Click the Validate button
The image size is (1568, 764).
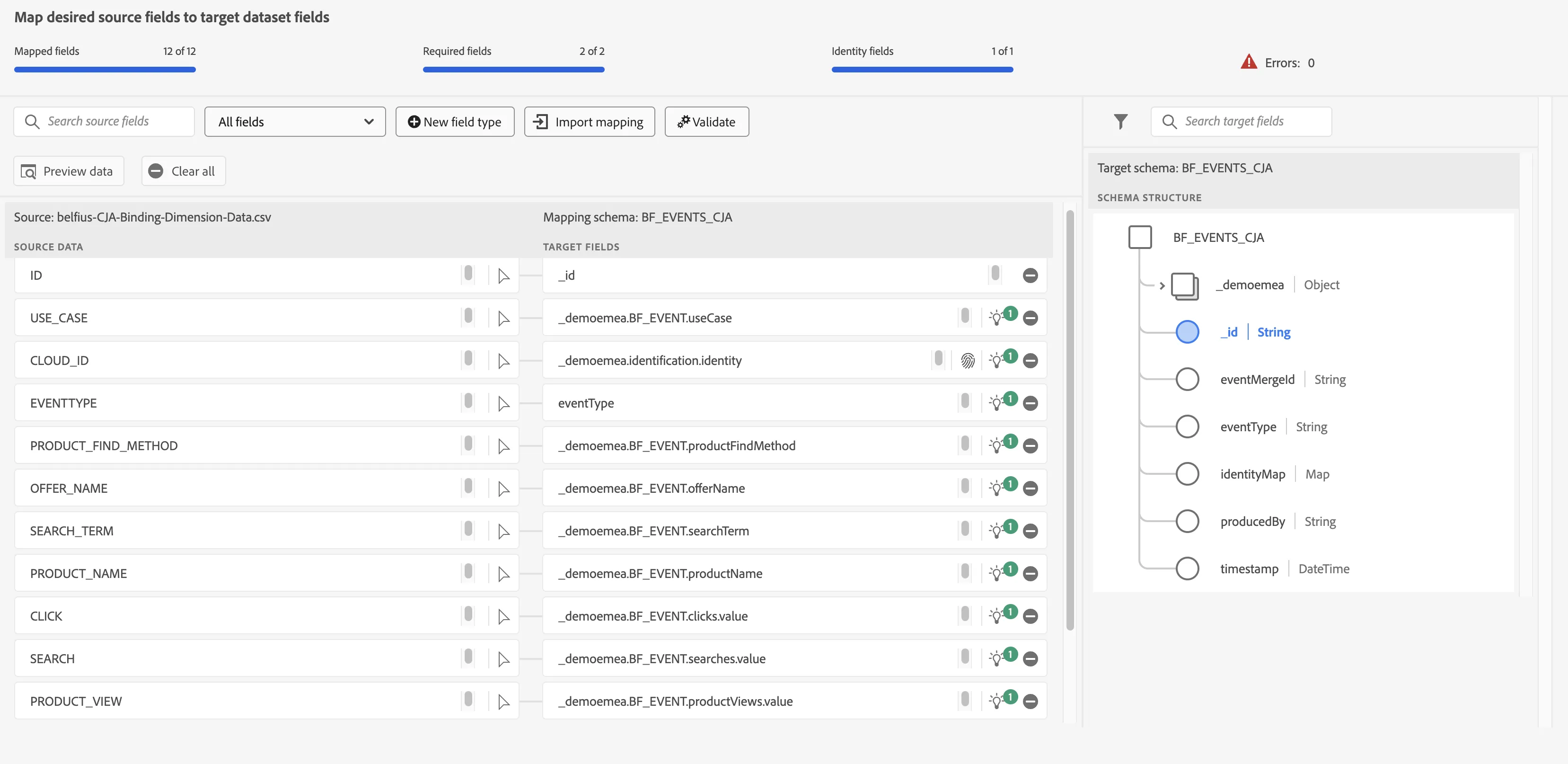pos(707,122)
